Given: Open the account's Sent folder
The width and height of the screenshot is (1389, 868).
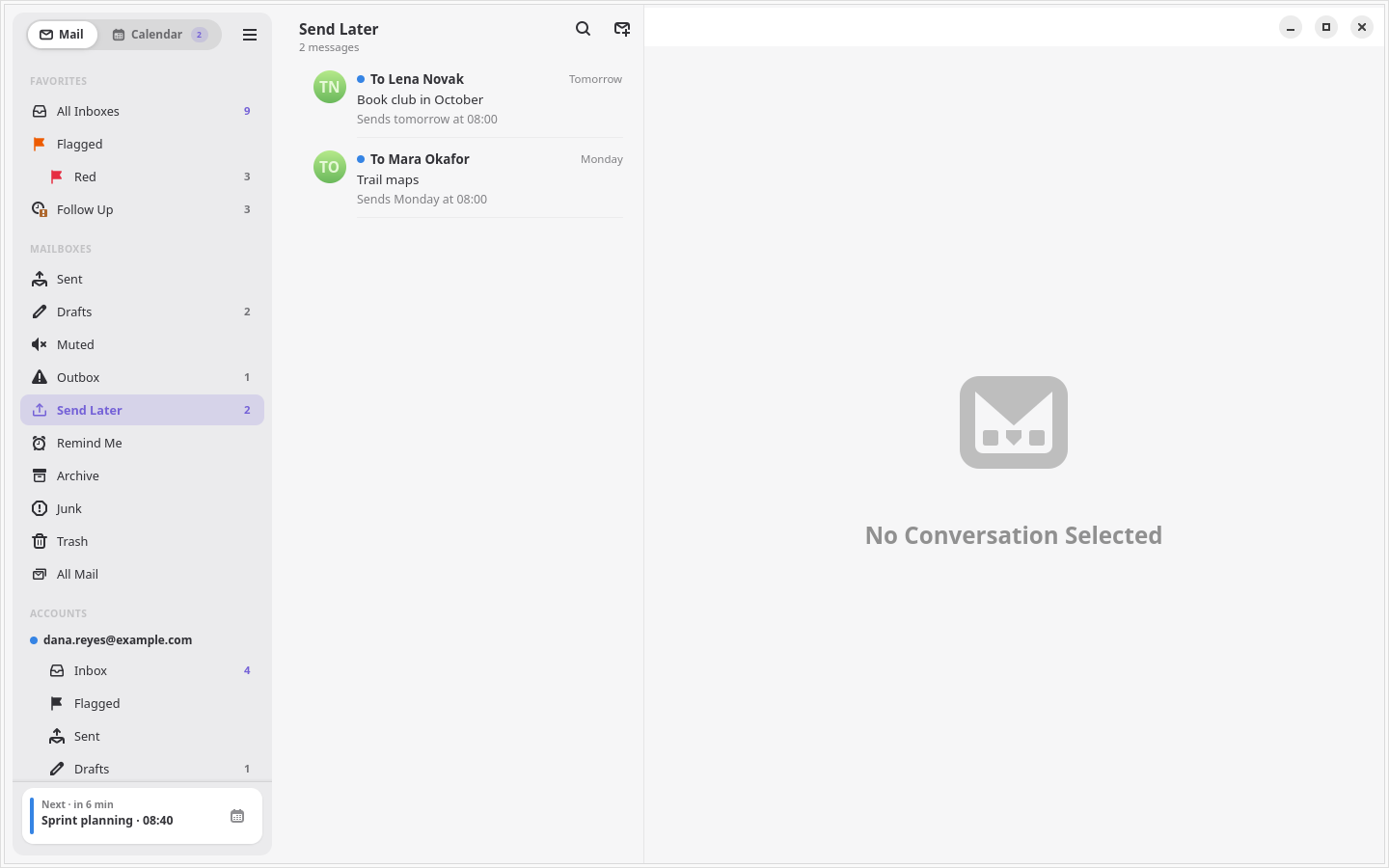Looking at the screenshot, I should [x=142, y=736].
